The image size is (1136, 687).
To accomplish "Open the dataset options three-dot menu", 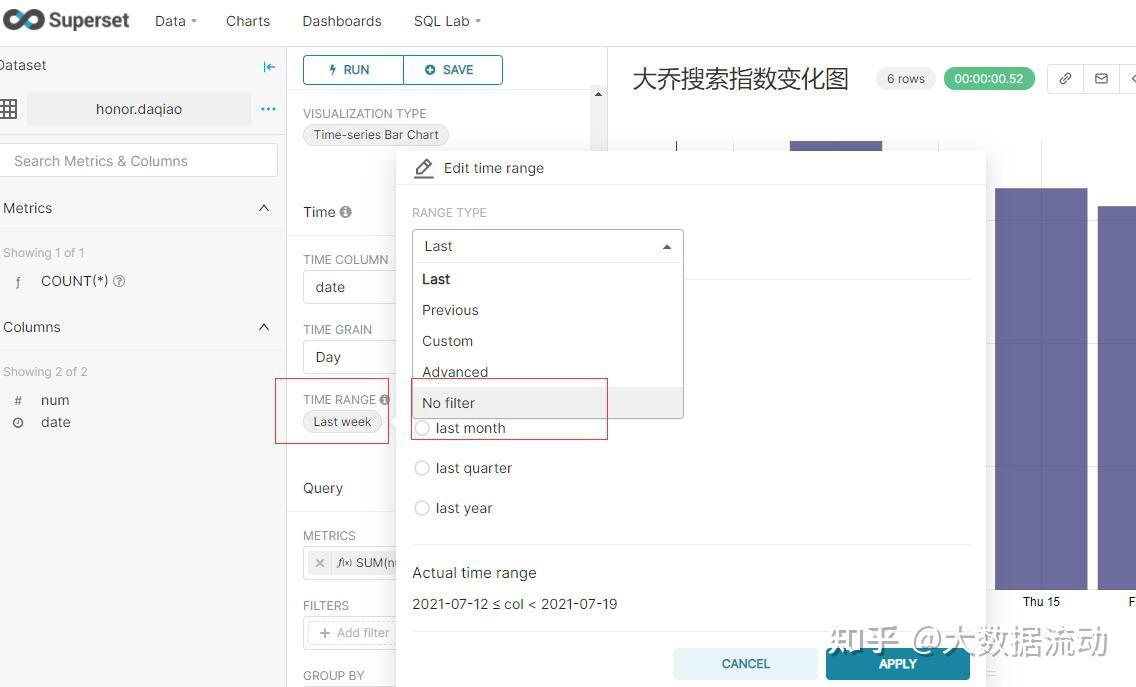I will [268, 109].
